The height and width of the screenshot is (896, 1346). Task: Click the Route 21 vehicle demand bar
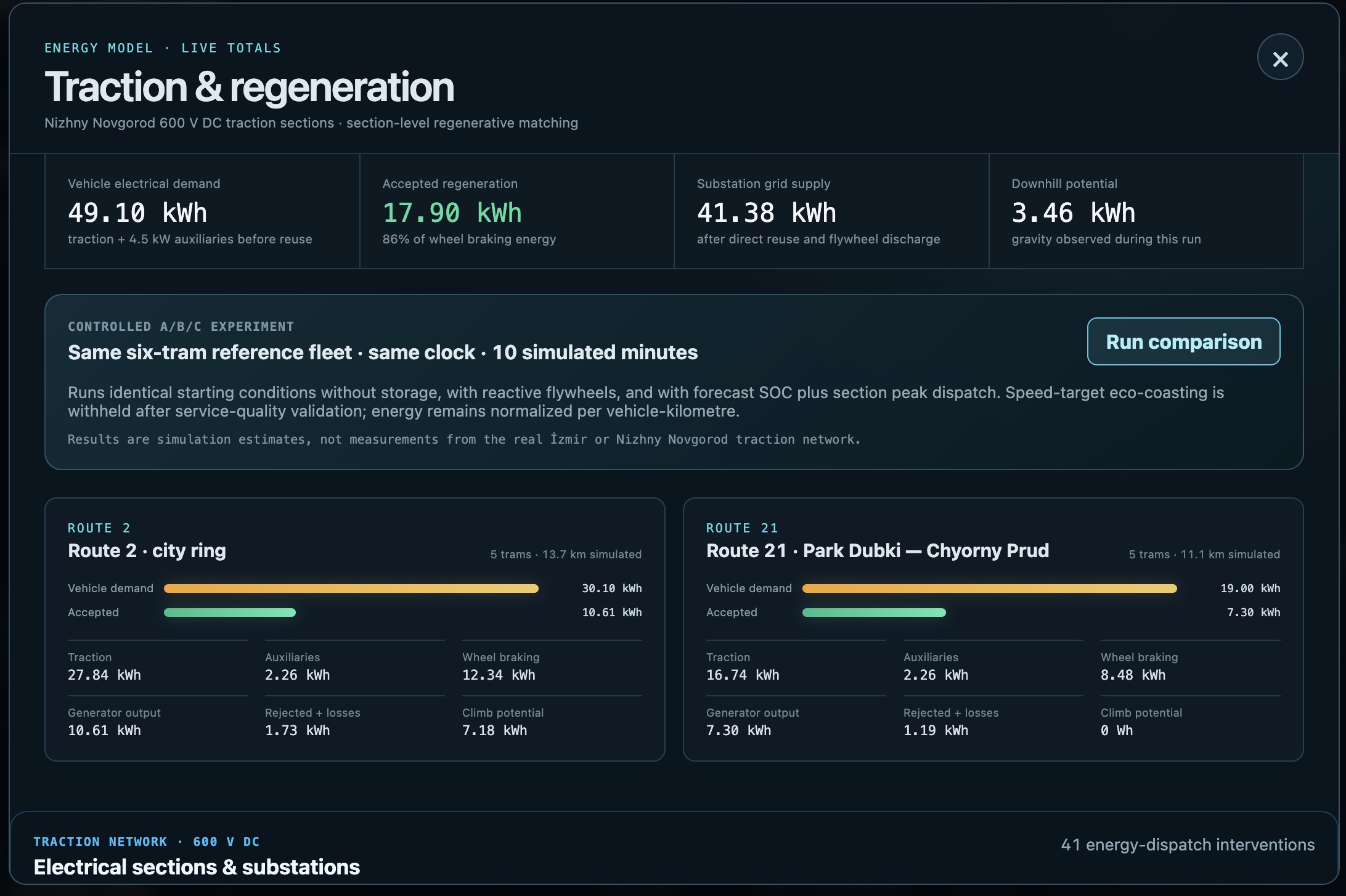click(x=990, y=589)
